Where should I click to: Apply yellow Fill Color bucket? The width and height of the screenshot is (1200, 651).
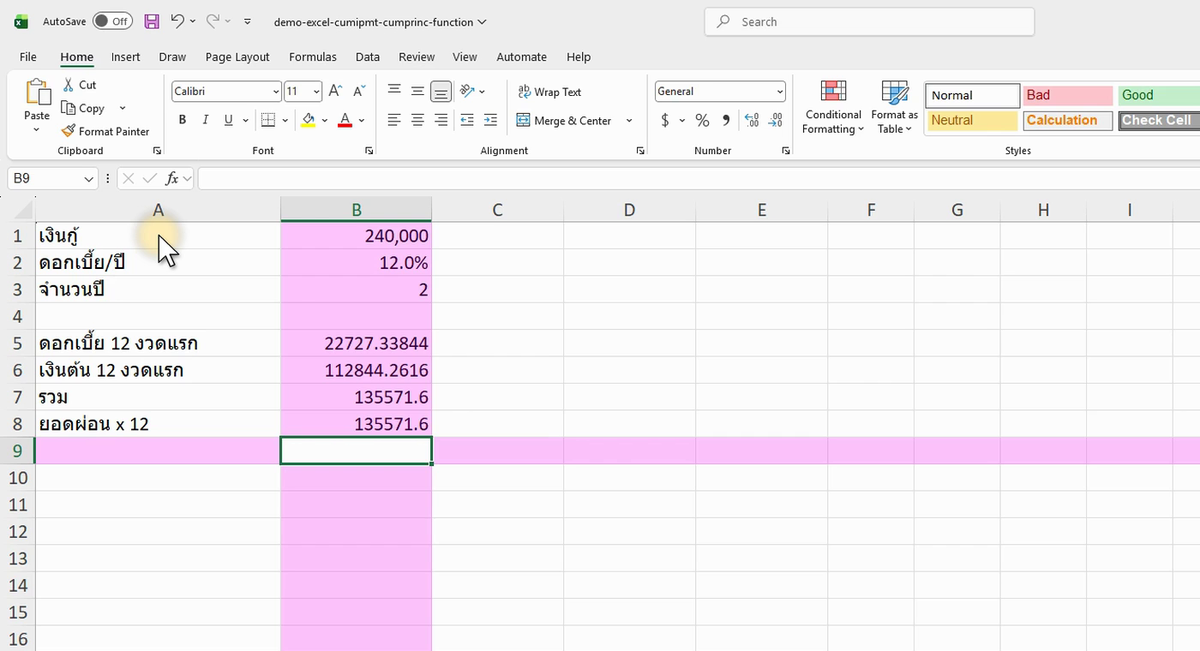(x=308, y=120)
